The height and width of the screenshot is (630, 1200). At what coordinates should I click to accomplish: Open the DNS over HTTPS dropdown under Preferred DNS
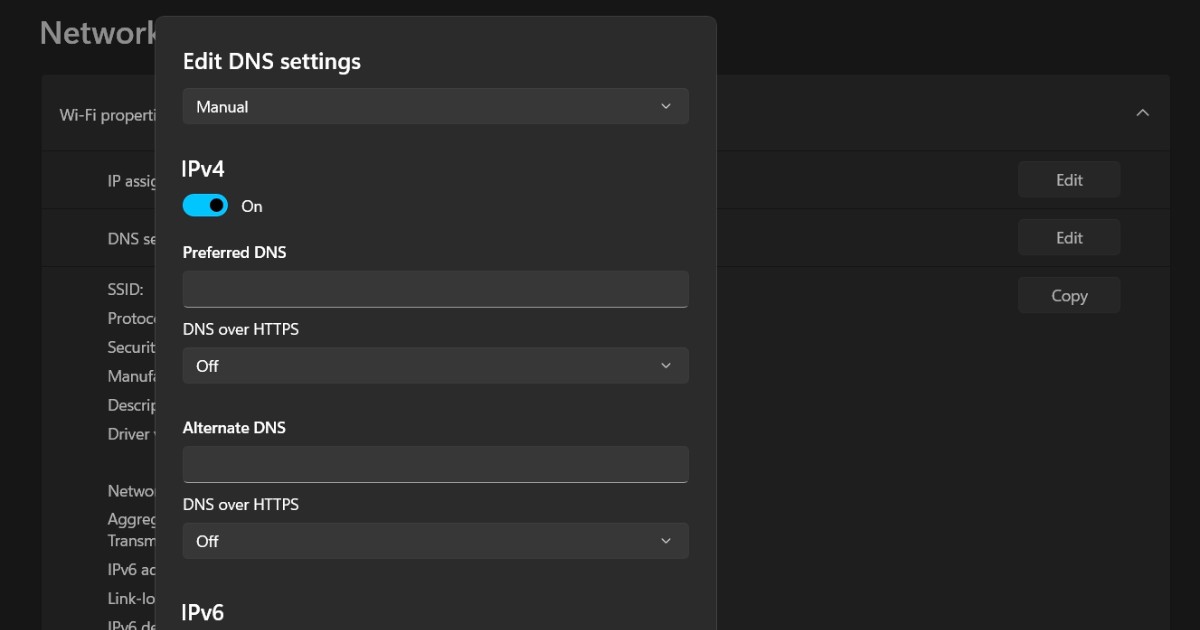[x=435, y=365]
